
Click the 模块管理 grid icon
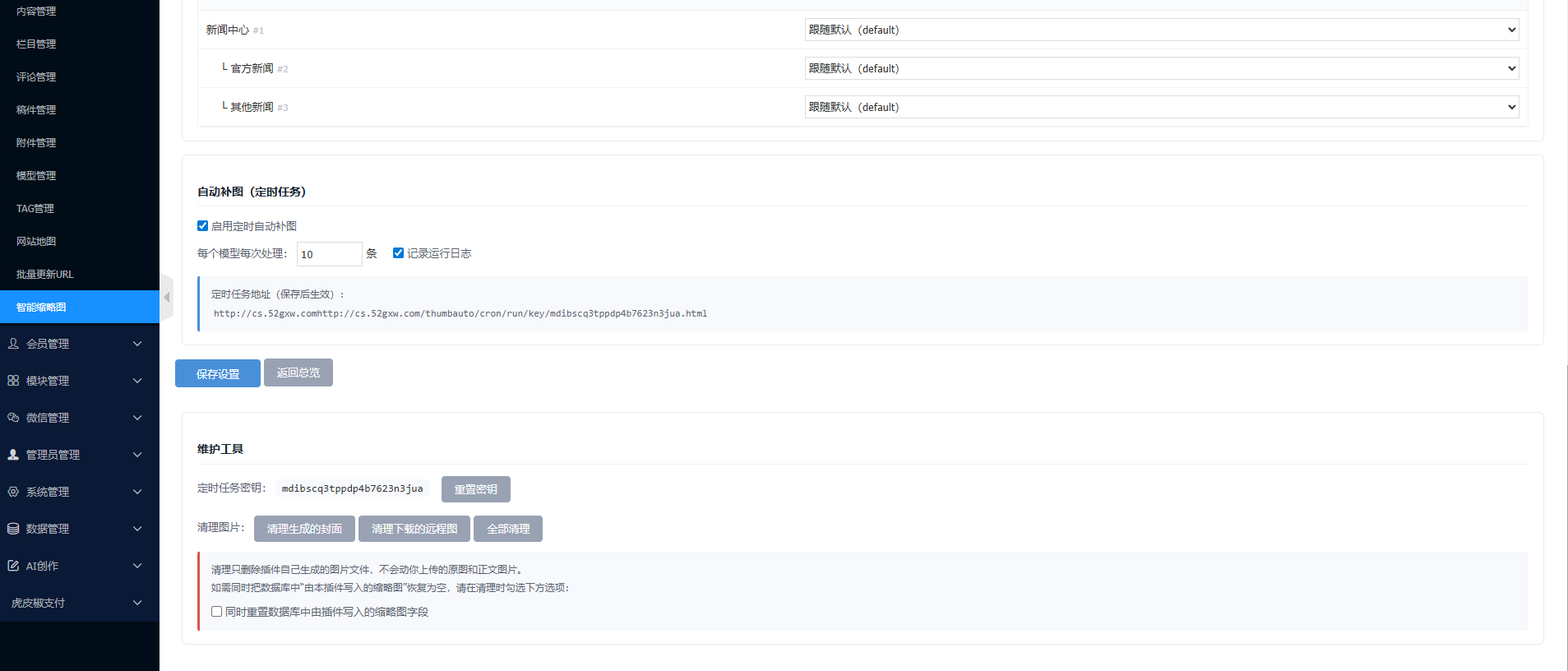click(x=13, y=381)
